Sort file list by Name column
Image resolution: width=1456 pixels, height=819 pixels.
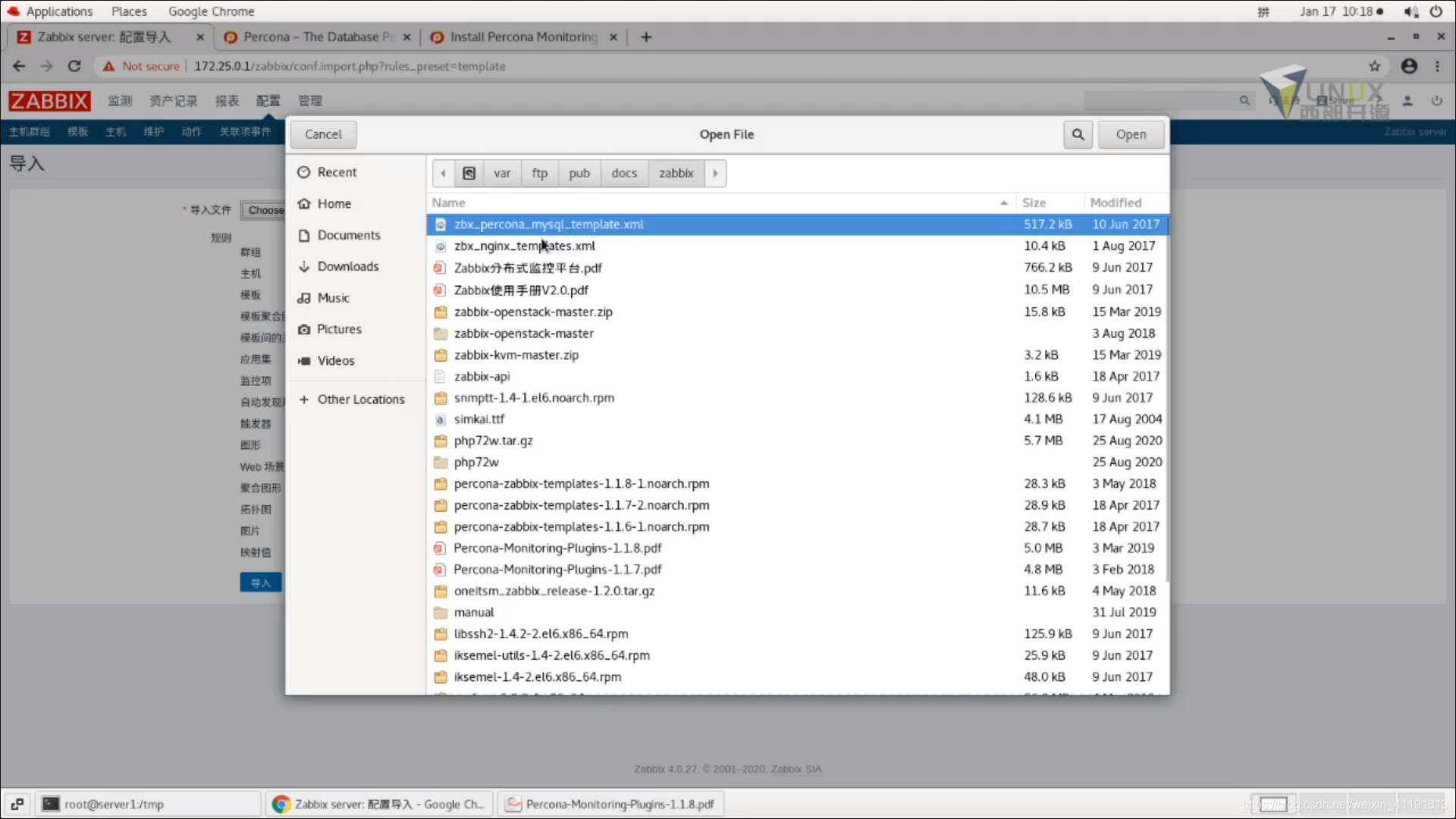pyautogui.click(x=720, y=202)
